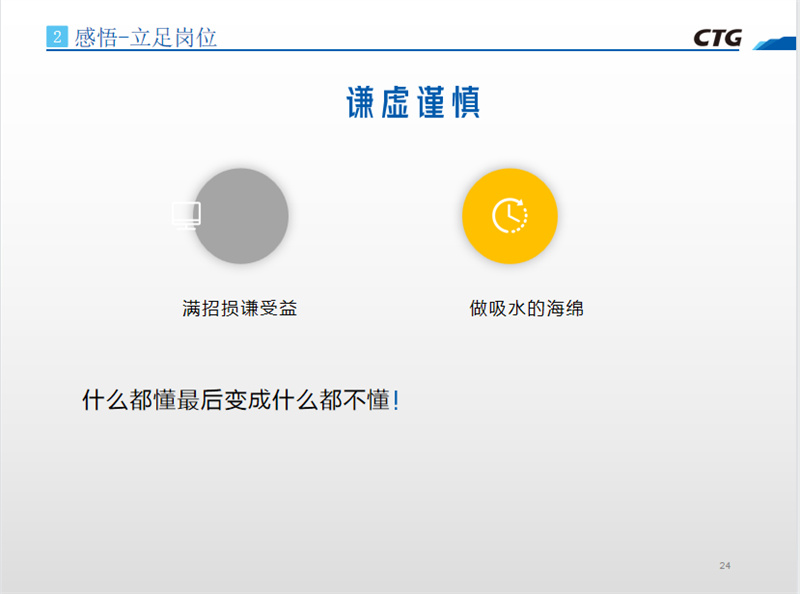The width and height of the screenshot is (800, 594).
Task: Select the clock icon in the yellow circle
Action: pos(509,215)
